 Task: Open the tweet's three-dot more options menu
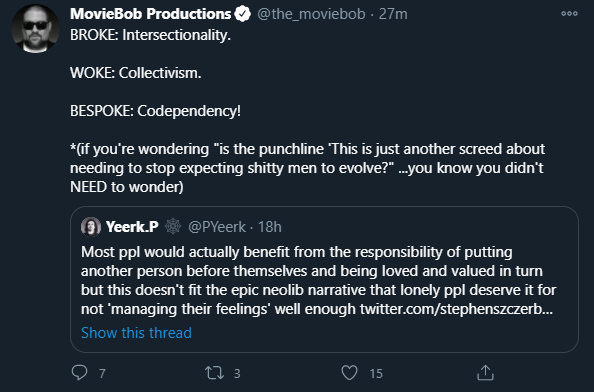tap(569, 14)
